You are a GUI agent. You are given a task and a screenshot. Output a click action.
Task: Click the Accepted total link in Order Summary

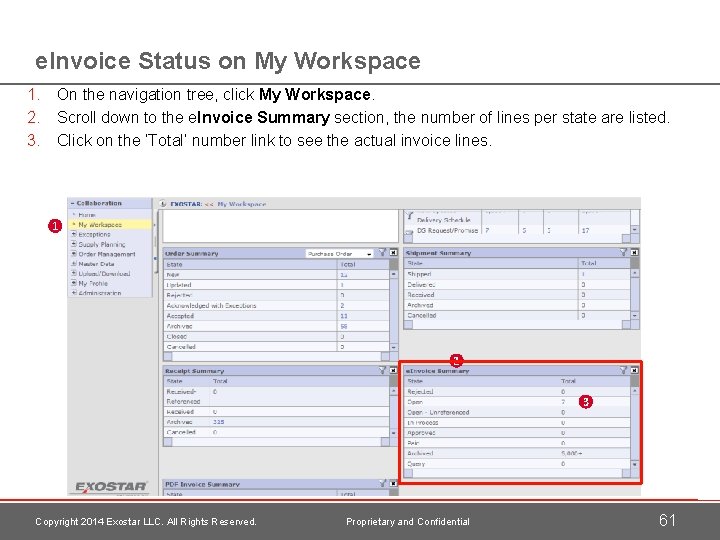tap(344, 316)
